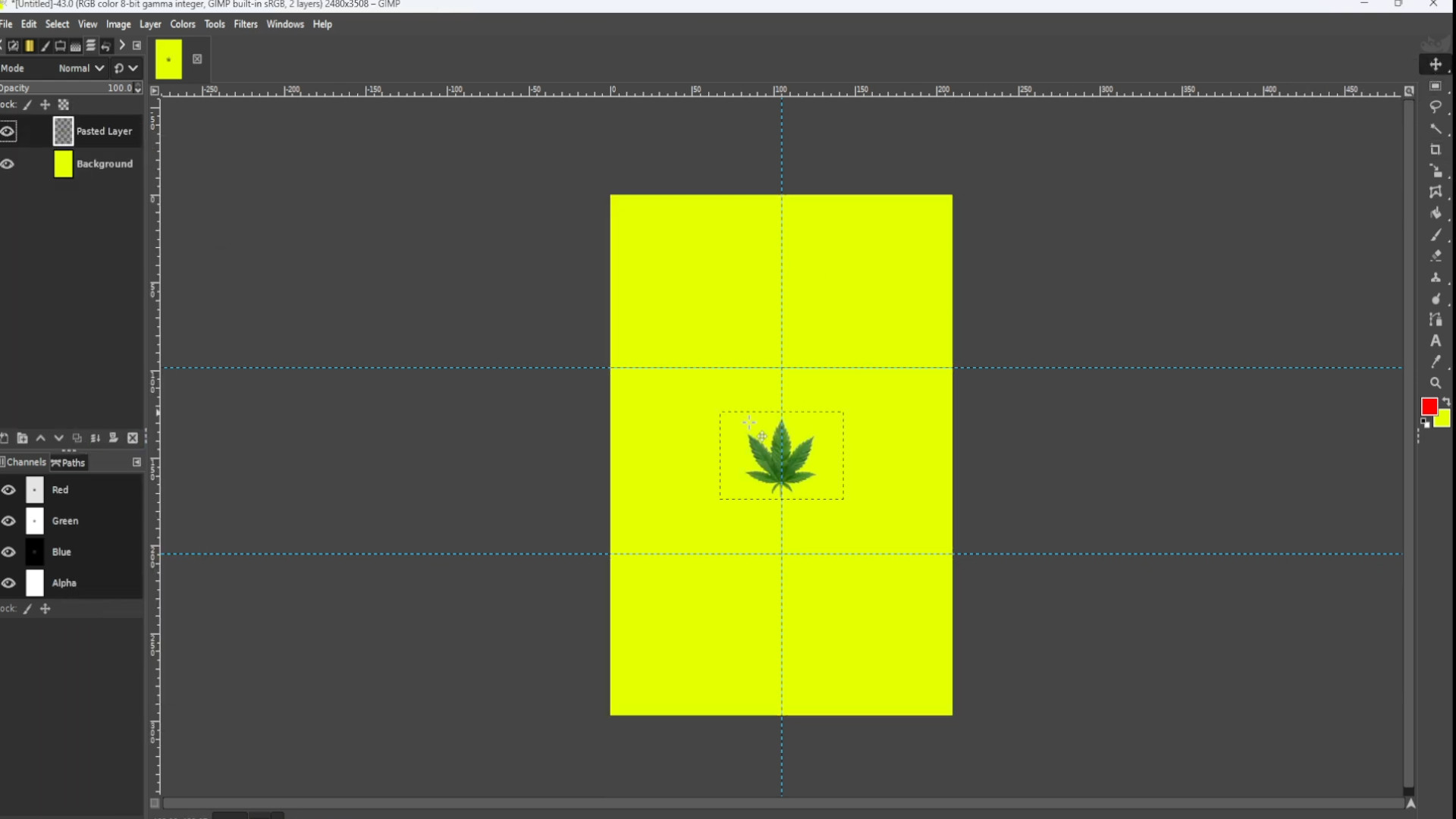Image resolution: width=1456 pixels, height=819 pixels.
Task: Select the Color Picker eyedropper tool
Action: pyautogui.click(x=1436, y=362)
